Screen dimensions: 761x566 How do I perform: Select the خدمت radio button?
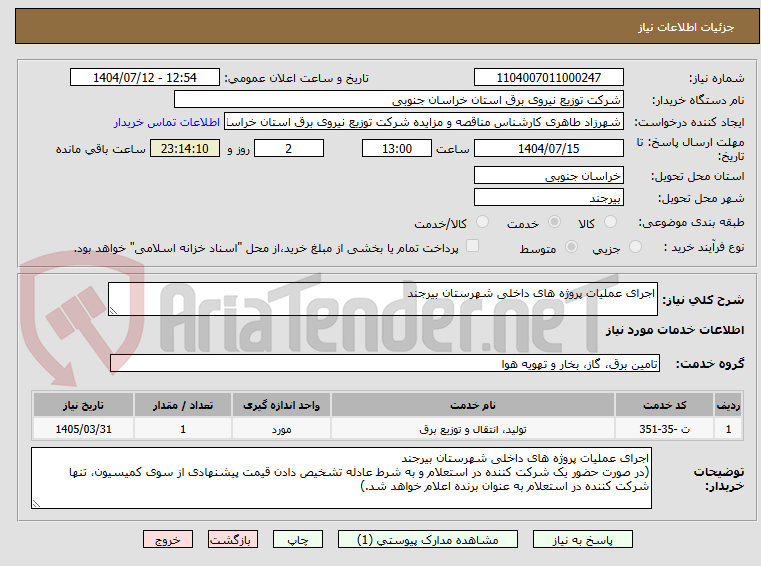[x=554, y=222]
